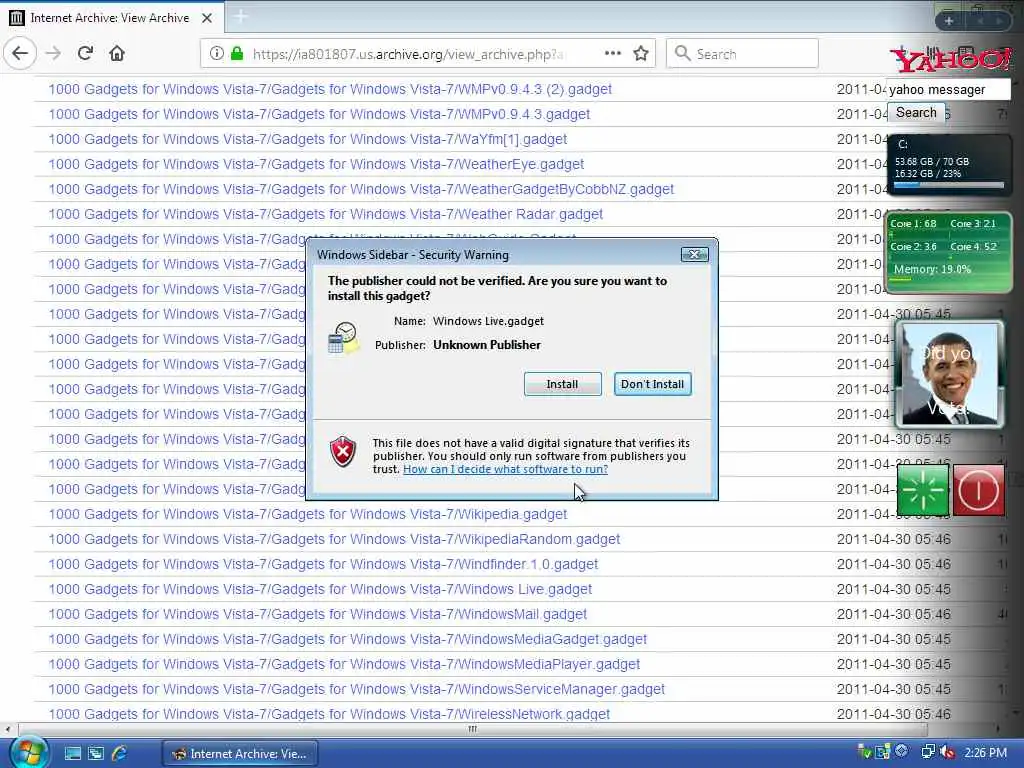Screen dimensions: 1024x768
Task: Go back with the browser back arrow
Action: click(x=20, y=54)
